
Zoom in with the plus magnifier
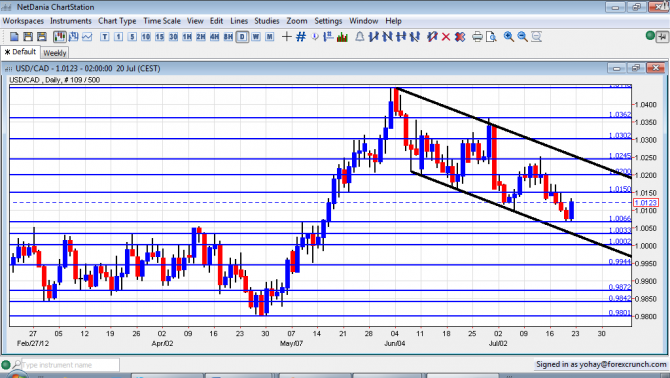(508, 37)
